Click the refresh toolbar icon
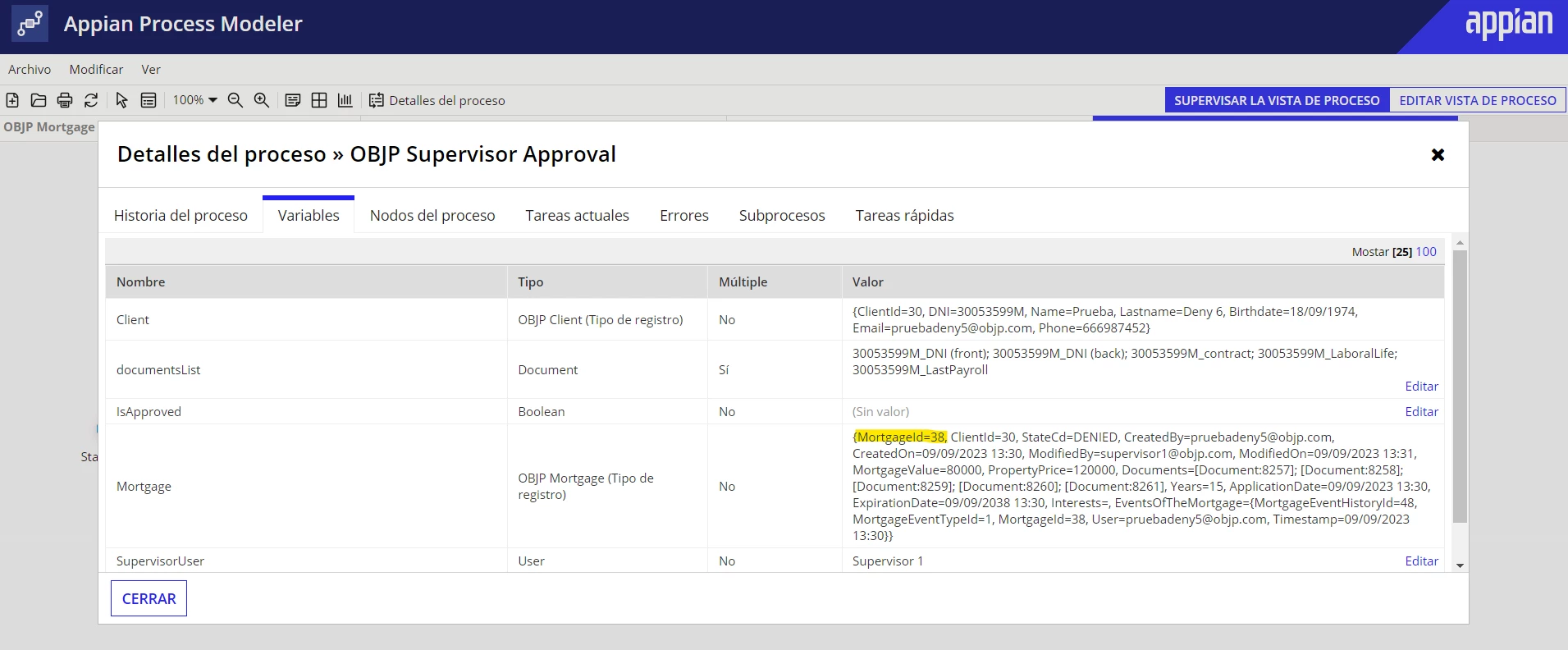This screenshot has height=650, width=1568. point(91,100)
